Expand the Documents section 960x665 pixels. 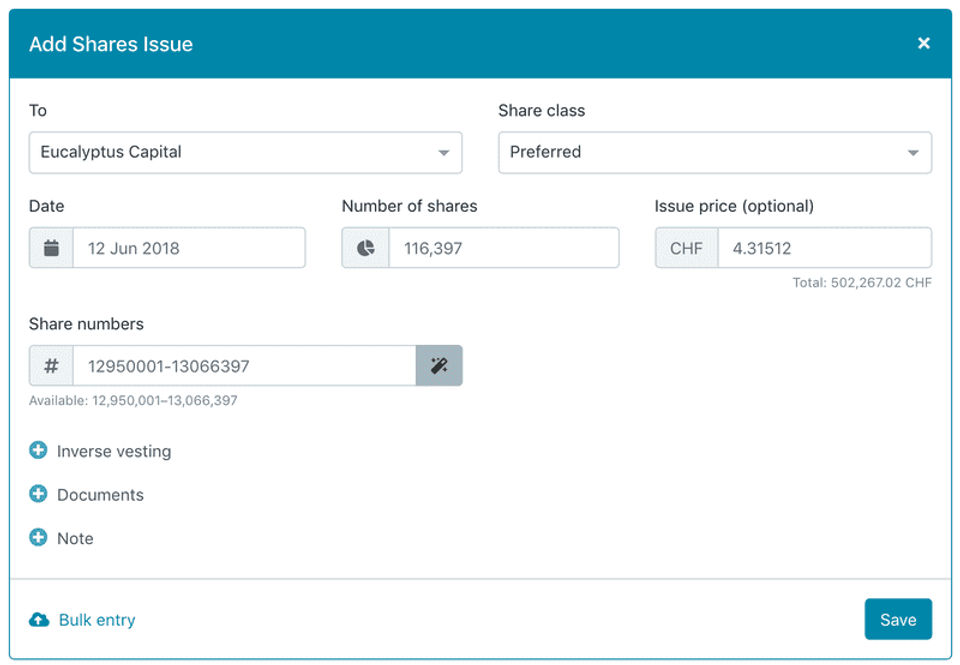point(100,495)
